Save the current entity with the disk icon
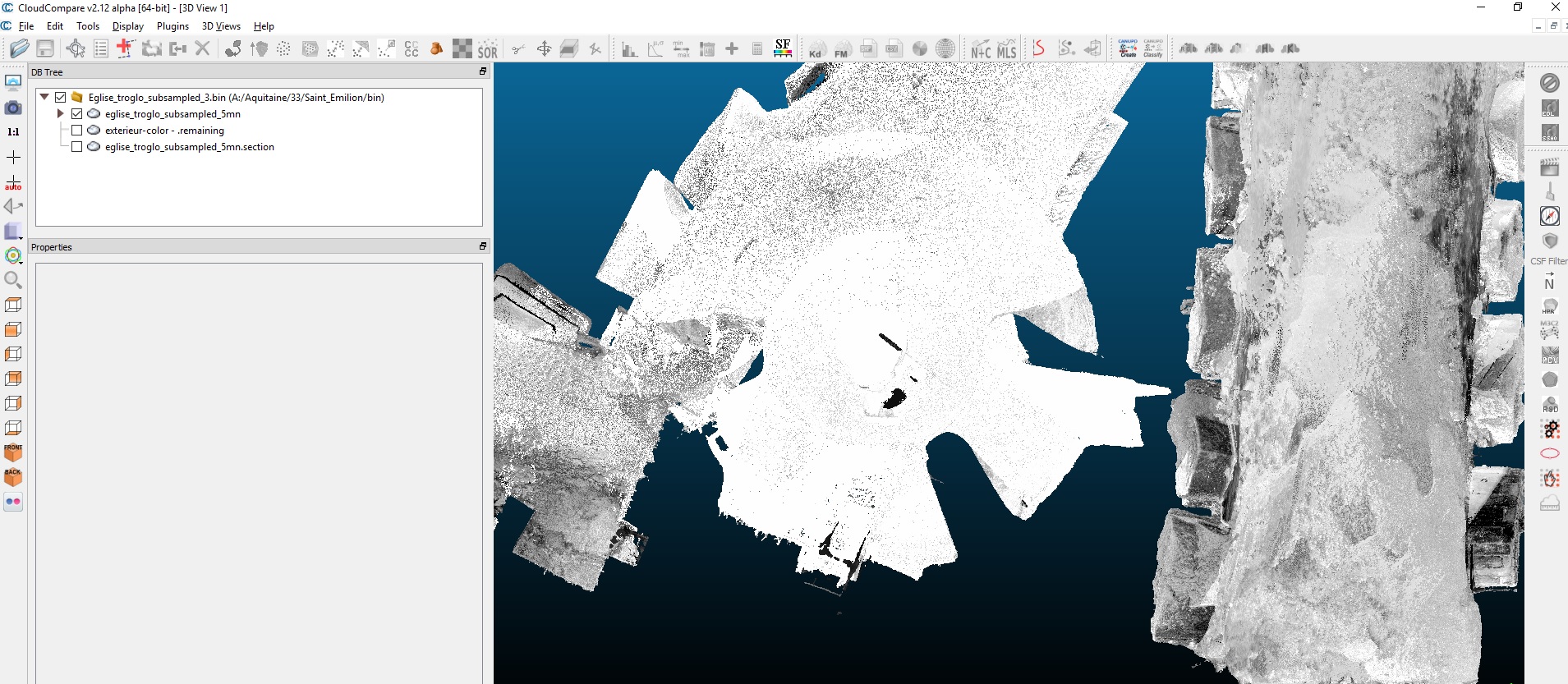This screenshot has height=684, width=1568. click(x=45, y=48)
